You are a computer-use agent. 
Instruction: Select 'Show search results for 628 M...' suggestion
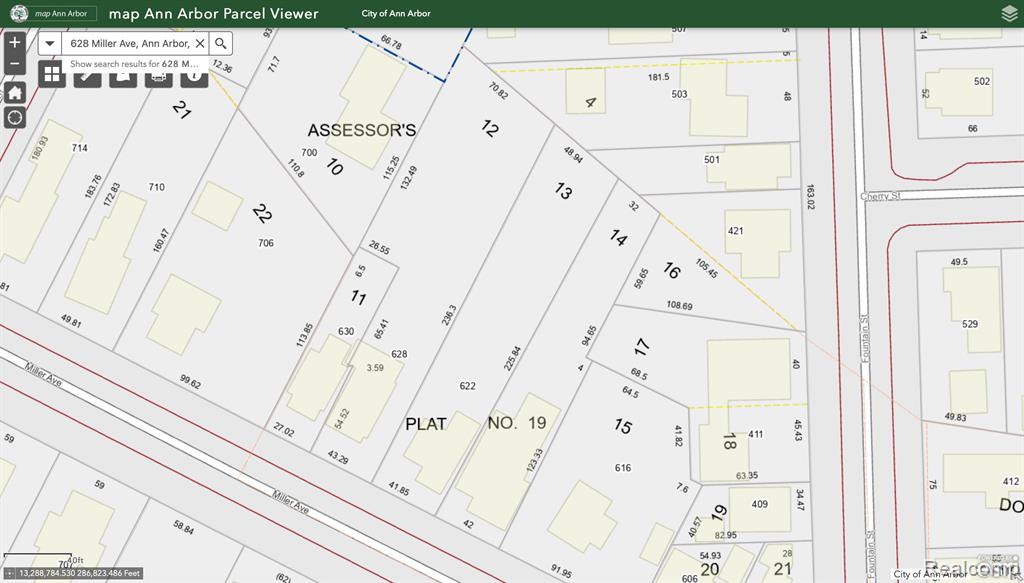135,64
